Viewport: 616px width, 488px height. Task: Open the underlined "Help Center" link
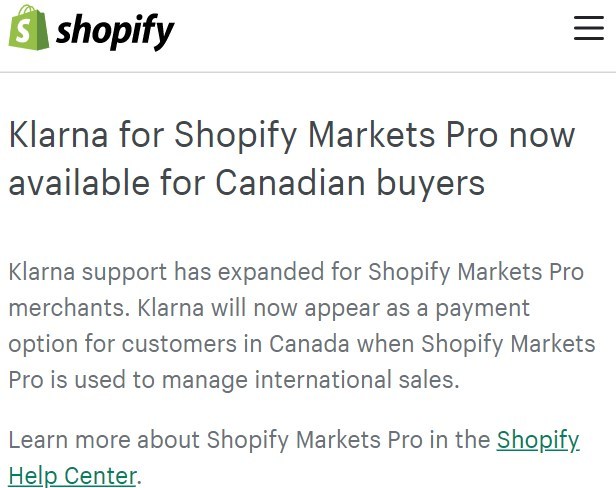point(72,476)
